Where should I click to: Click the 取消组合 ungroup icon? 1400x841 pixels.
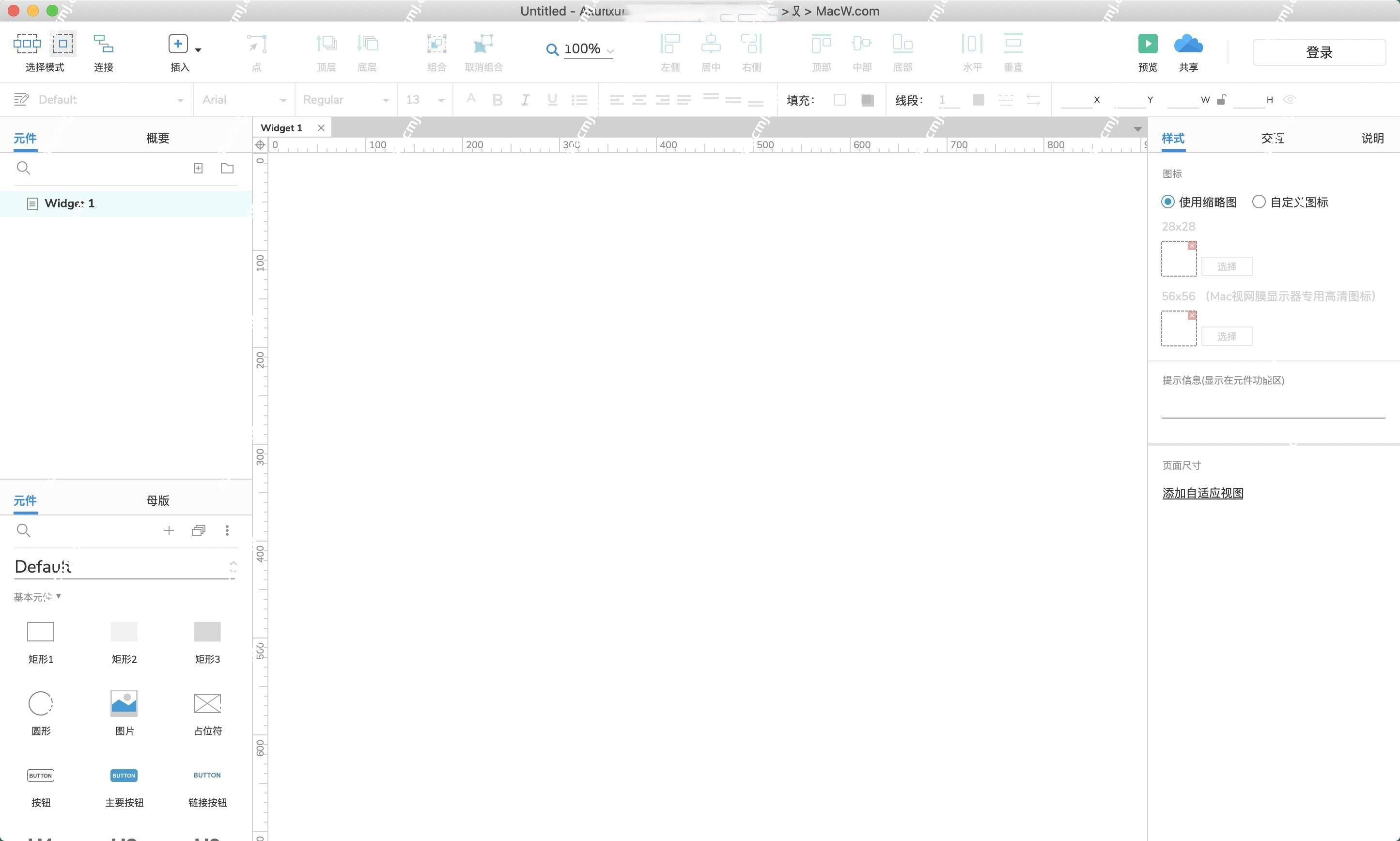pyautogui.click(x=483, y=43)
